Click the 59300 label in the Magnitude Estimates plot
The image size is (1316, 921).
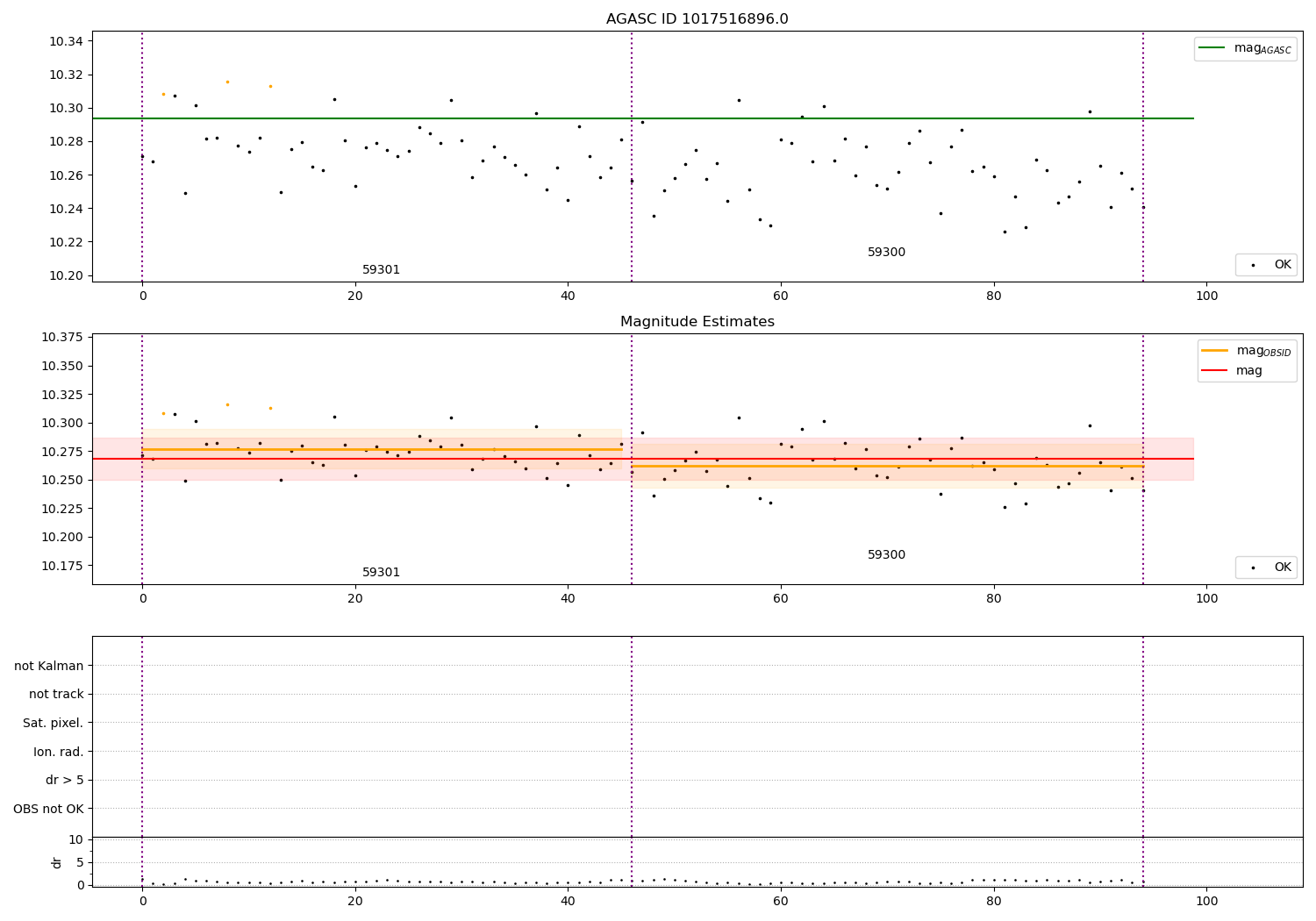(x=886, y=555)
